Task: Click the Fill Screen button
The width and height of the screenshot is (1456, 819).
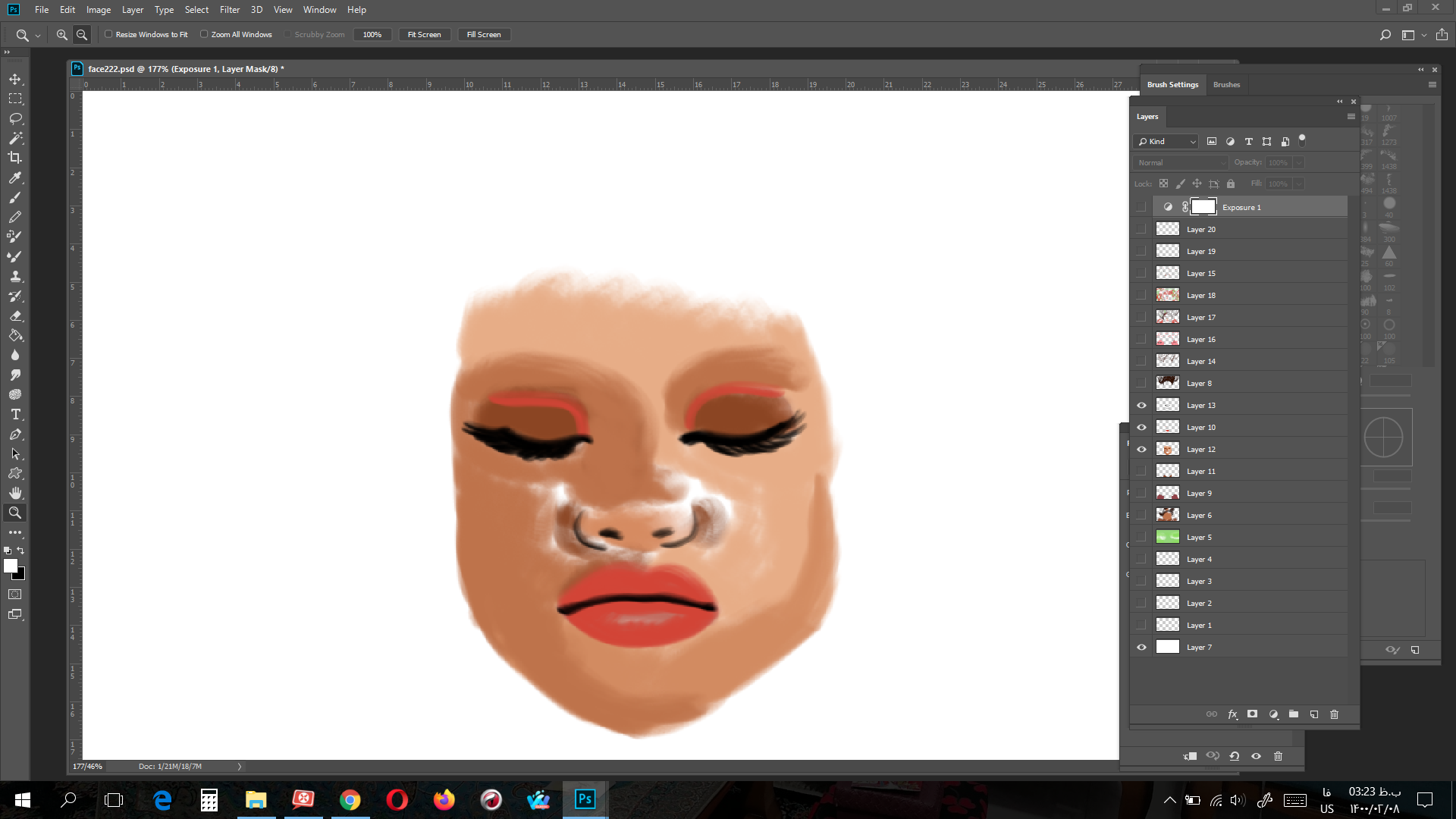Action: click(x=484, y=35)
